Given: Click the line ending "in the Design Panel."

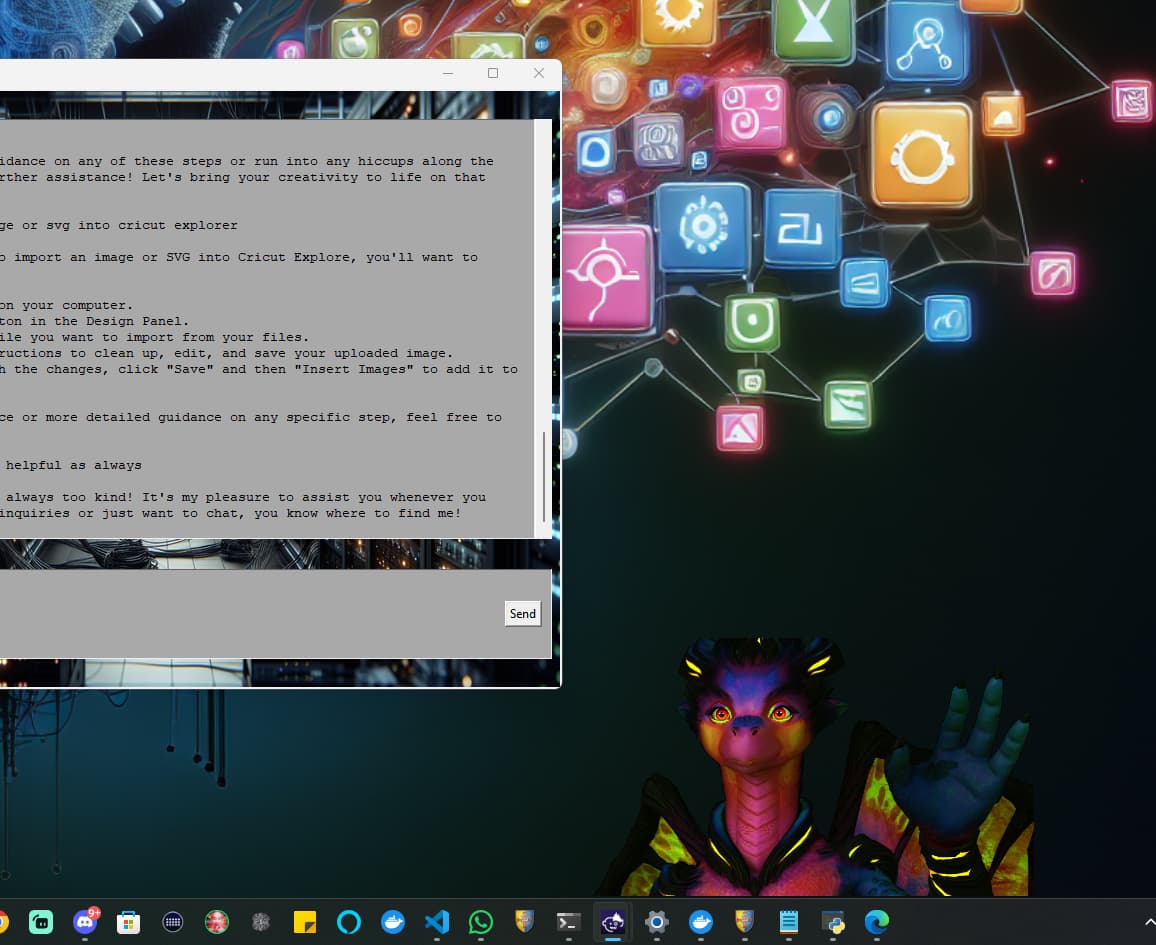Looking at the screenshot, I should (x=94, y=321).
